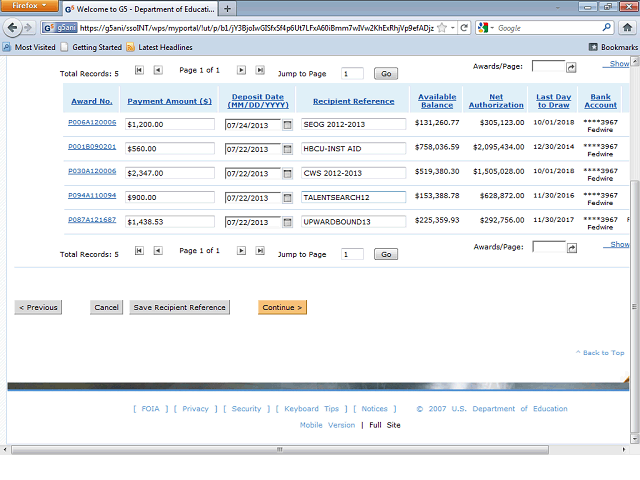
Task: Click the search magnifier icon in Google box
Action: [607, 28]
